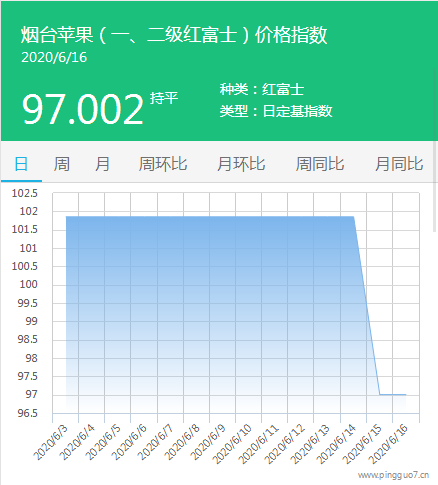Select the 月同比 tab
This screenshot has width=438, height=485.
coord(399,164)
